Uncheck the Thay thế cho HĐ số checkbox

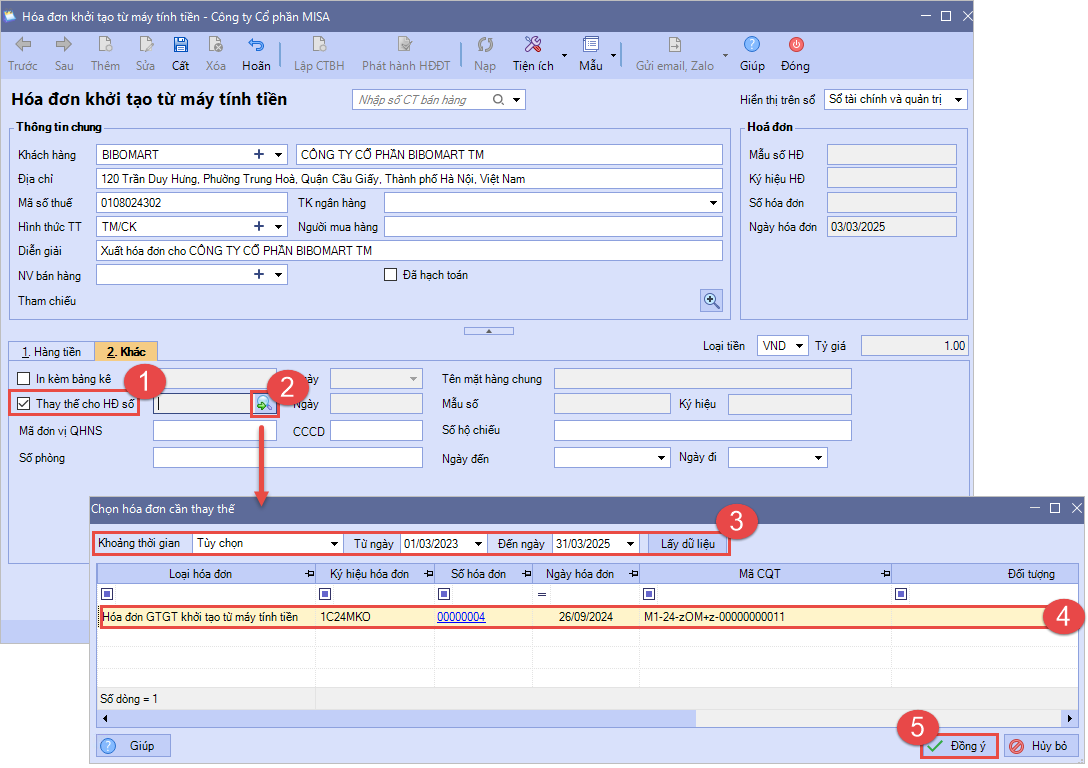pos(24,404)
